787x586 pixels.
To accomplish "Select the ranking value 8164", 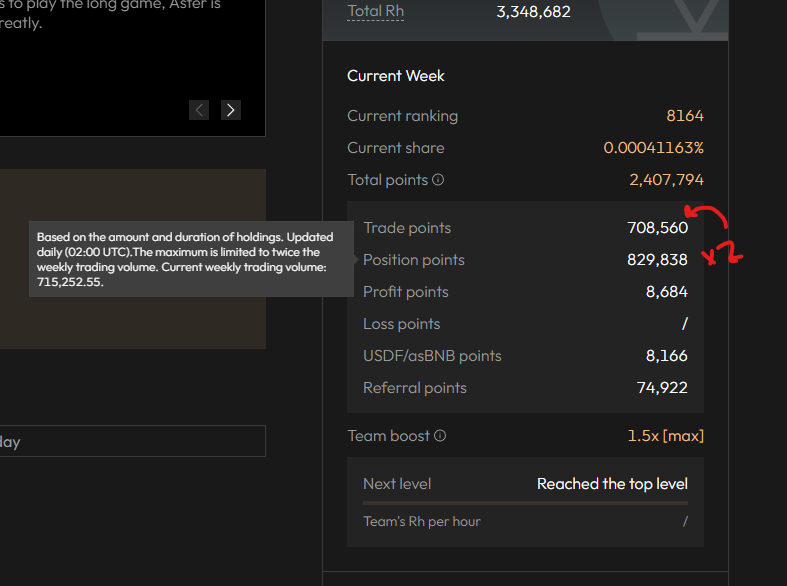I will [685, 116].
